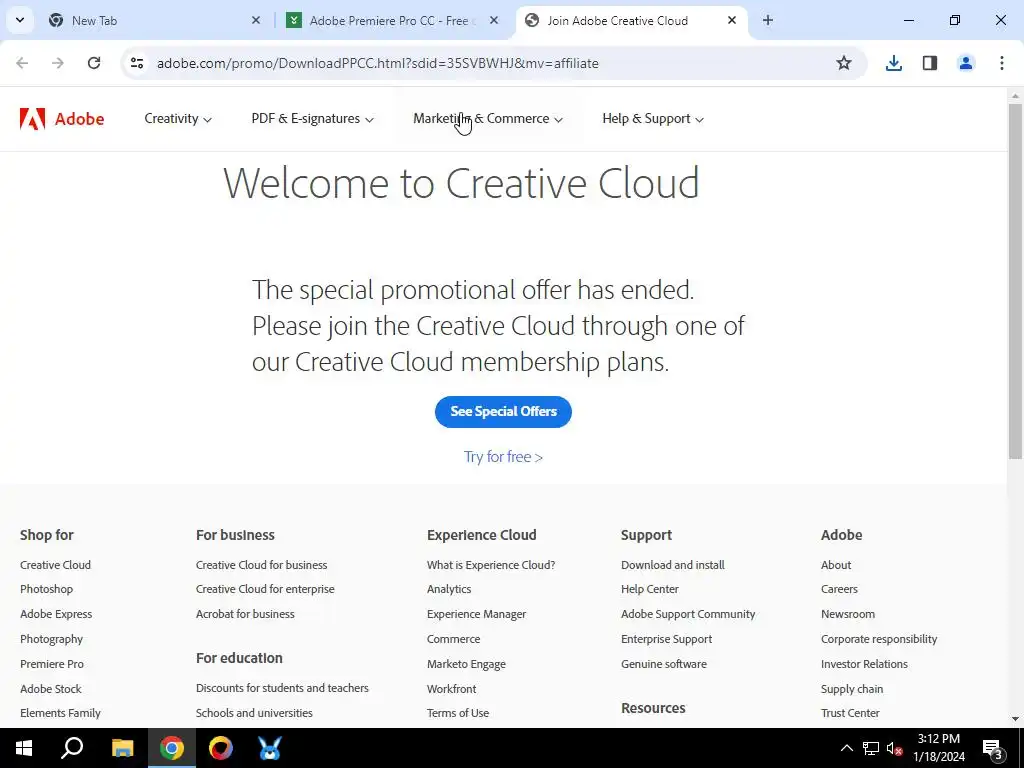Open Download and install link
The width and height of the screenshot is (1024, 768).
[x=673, y=565]
